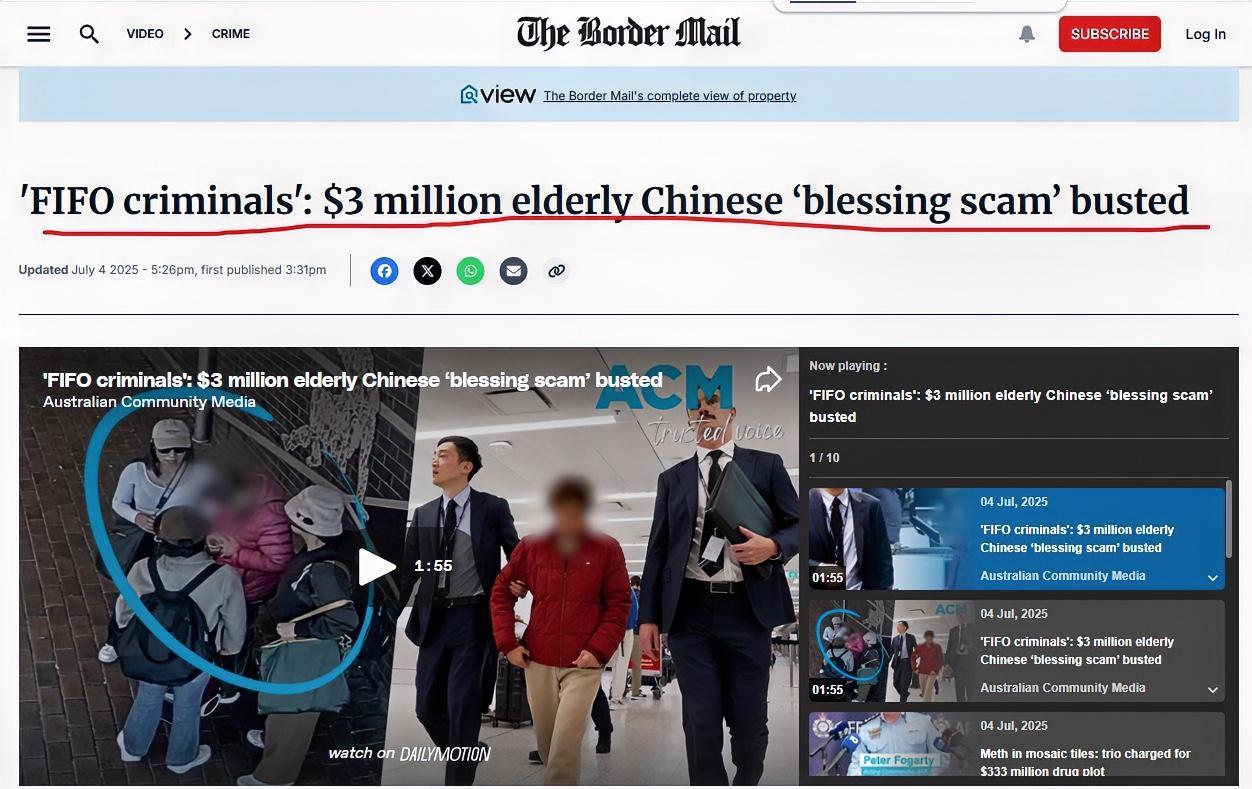The image size is (1252, 789).
Task: Open the hamburger navigation menu
Action: point(39,34)
